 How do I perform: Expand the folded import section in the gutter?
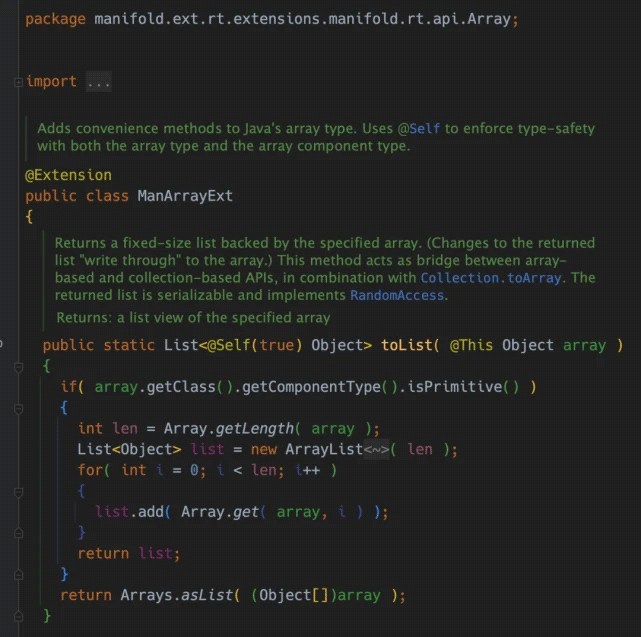[x=18, y=82]
